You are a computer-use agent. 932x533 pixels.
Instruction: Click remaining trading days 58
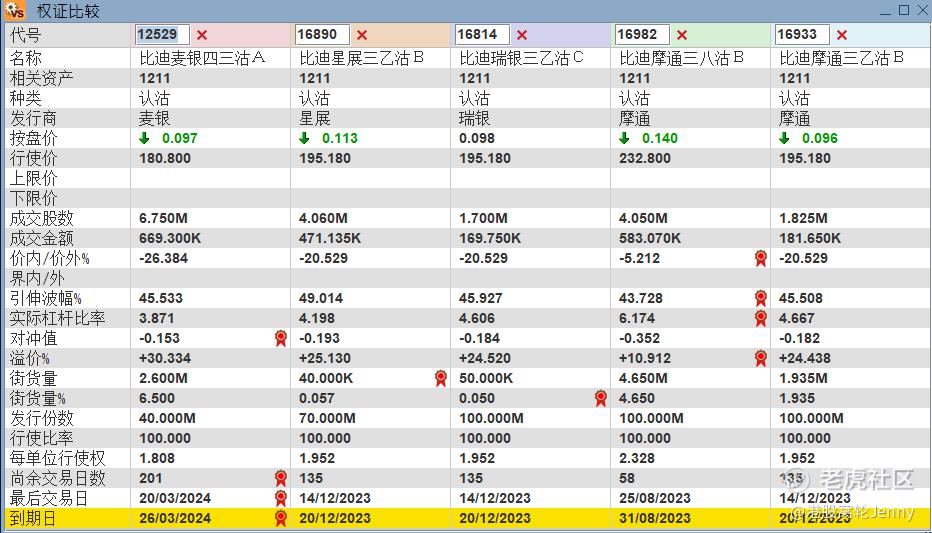point(626,478)
